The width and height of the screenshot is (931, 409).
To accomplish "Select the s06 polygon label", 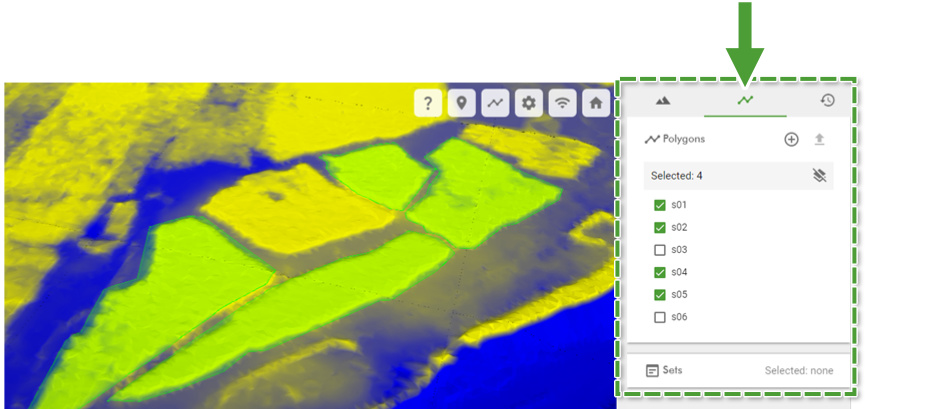I will (x=679, y=317).
